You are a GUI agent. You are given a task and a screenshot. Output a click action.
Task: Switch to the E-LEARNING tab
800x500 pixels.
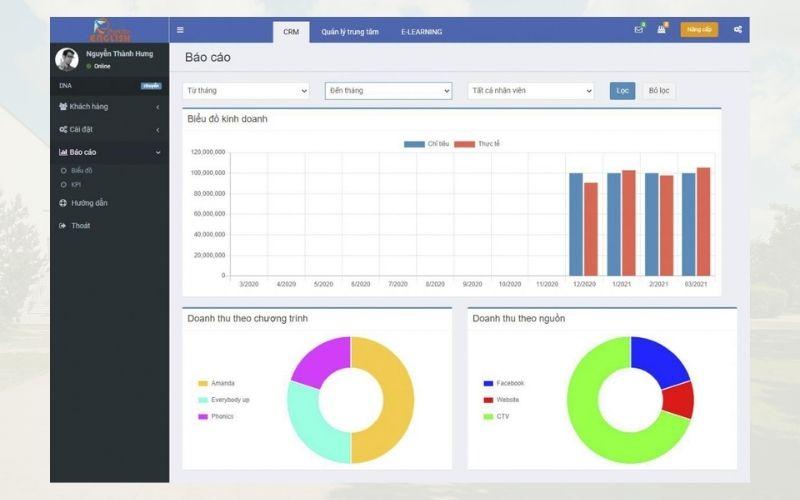(421, 32)
